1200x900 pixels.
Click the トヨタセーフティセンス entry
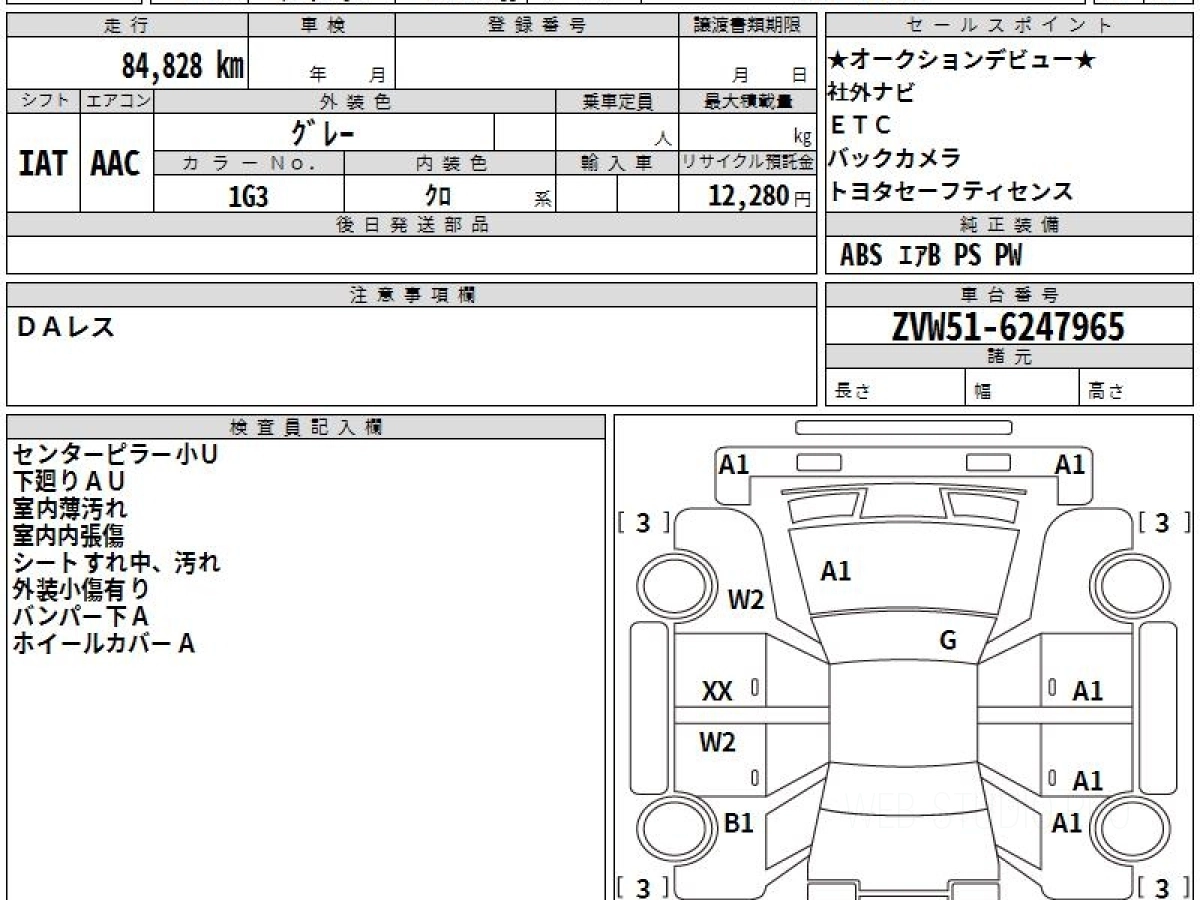[950, 191]
